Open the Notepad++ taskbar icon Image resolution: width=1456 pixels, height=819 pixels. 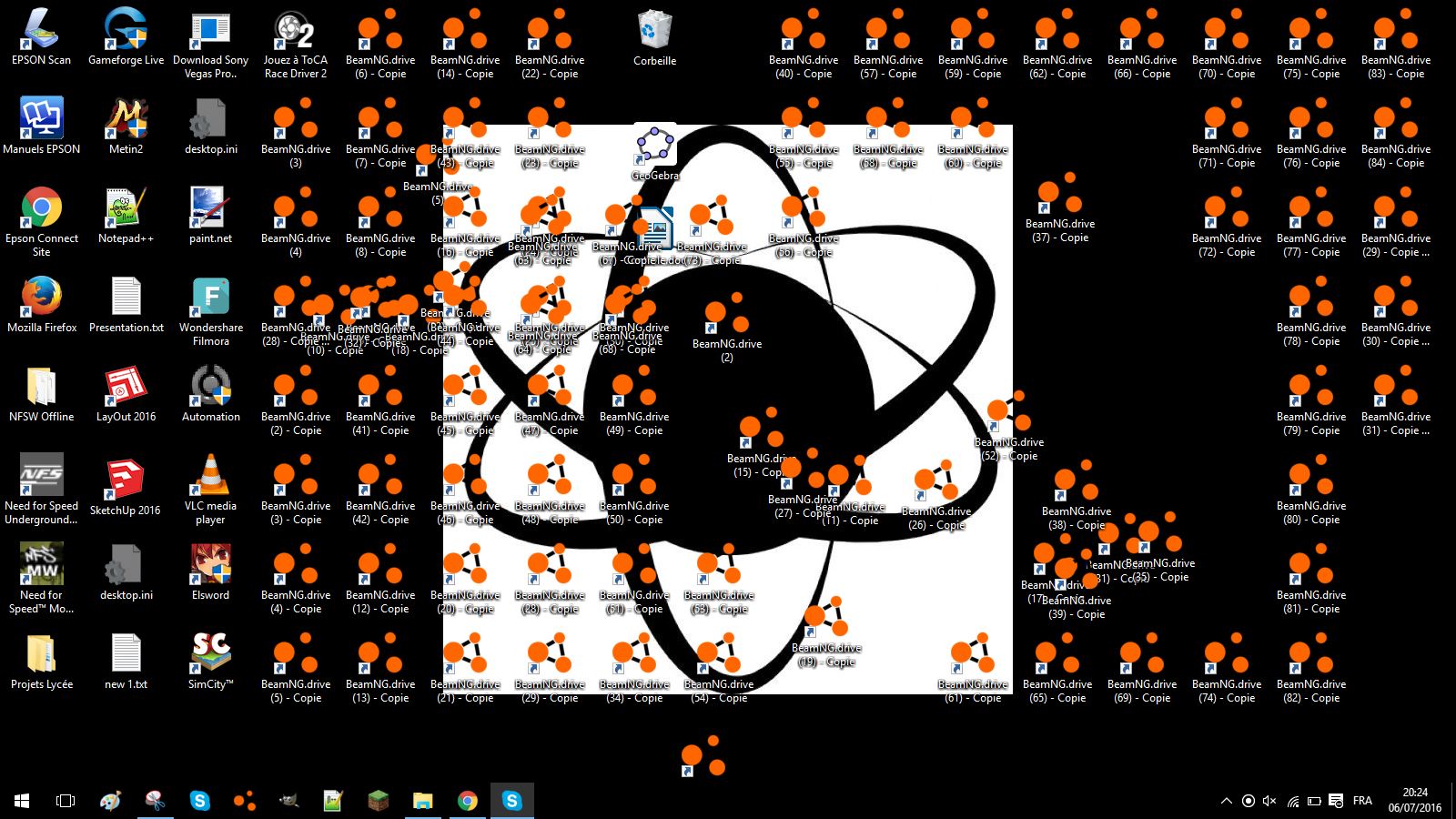coord(333,801)
